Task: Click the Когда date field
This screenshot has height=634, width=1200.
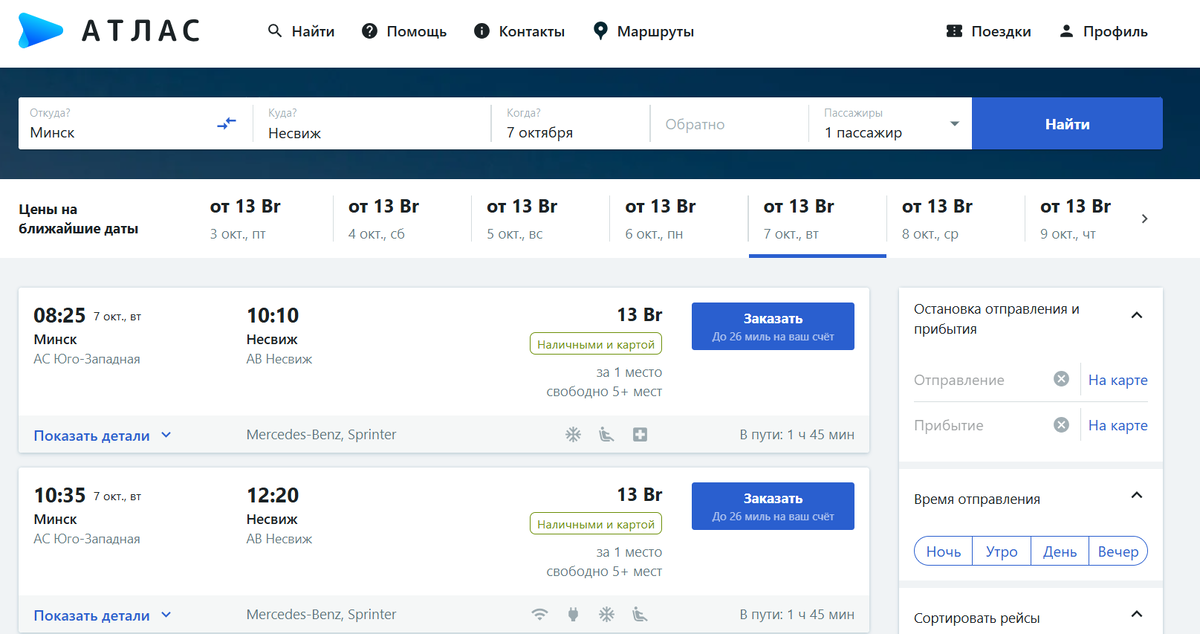Action: (570, 123)
